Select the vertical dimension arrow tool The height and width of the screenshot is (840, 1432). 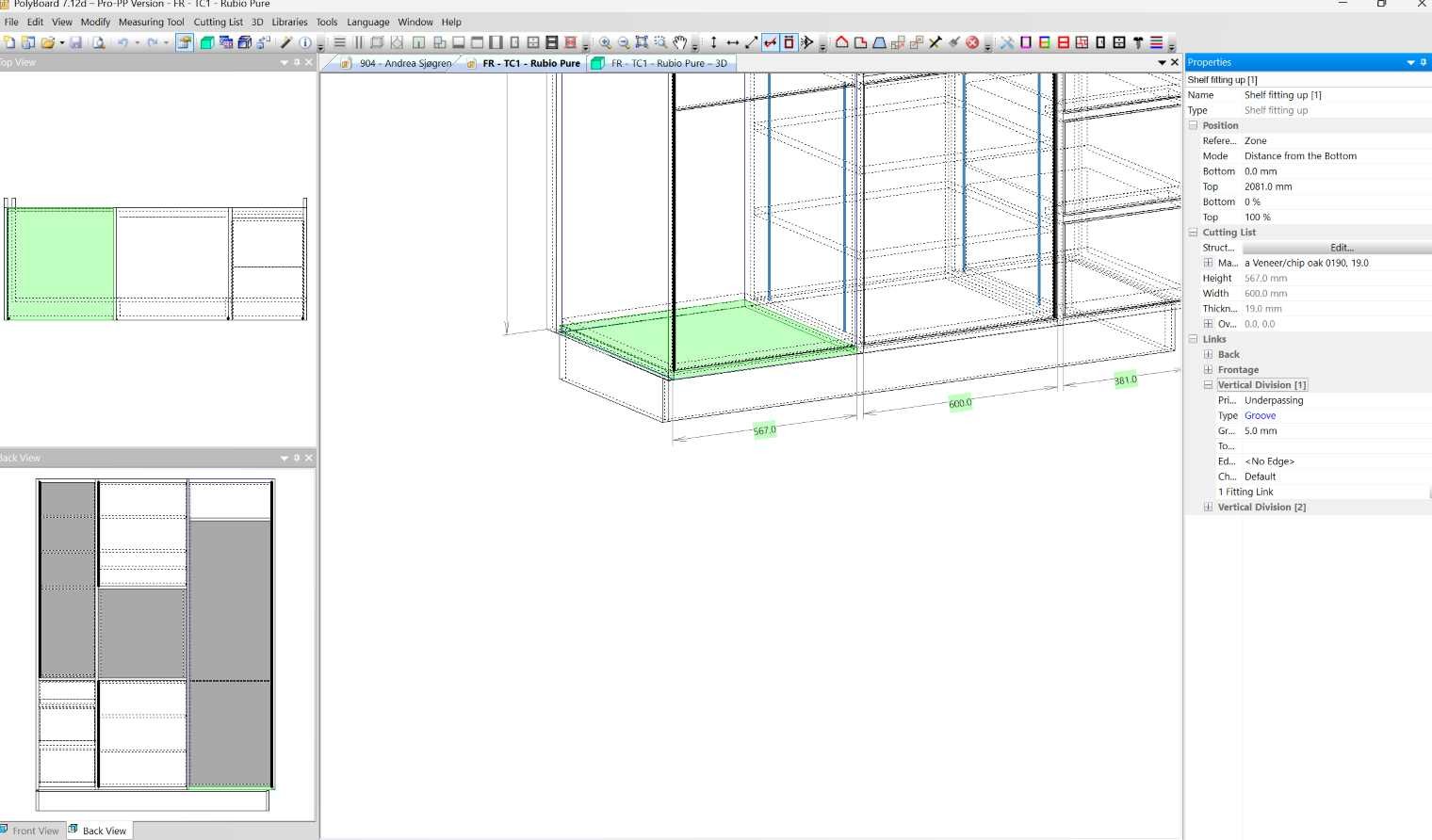coord(713,42)
